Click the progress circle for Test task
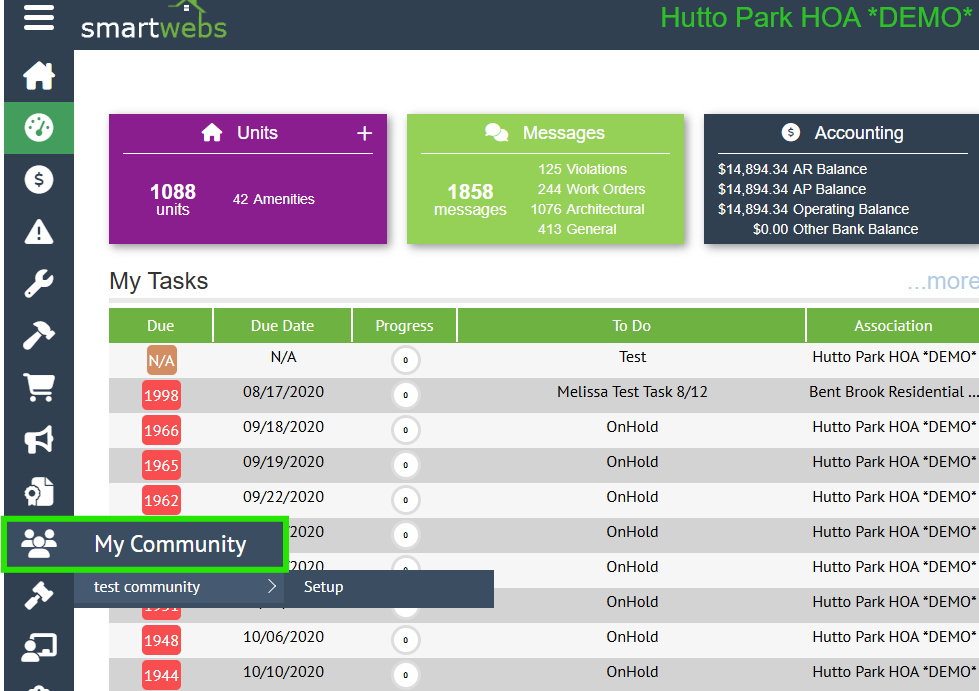 405,360
